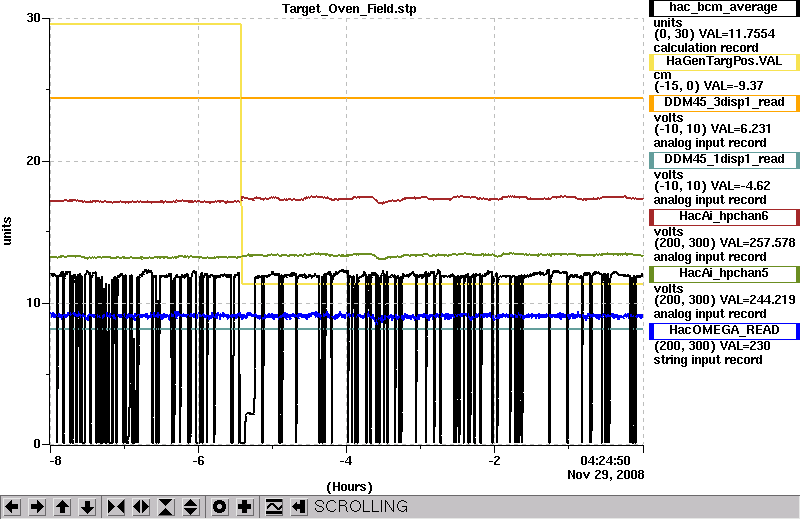Screen dimensions: 800x519
Task: Pan the plot left with the left arrow
Action: pyautogui.click(x=12, y=507)
